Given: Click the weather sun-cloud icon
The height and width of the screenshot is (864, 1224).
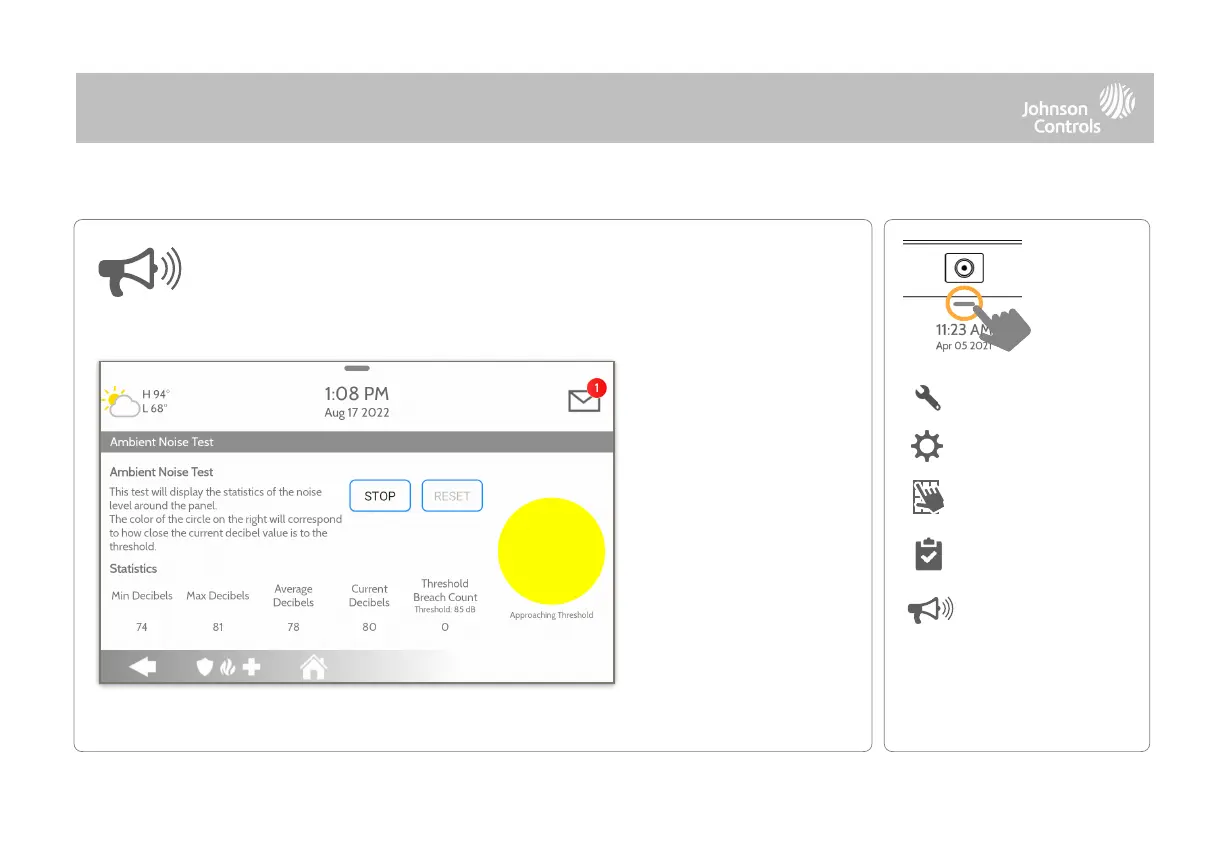Looking at the screenshot, I should coord(121,401).
